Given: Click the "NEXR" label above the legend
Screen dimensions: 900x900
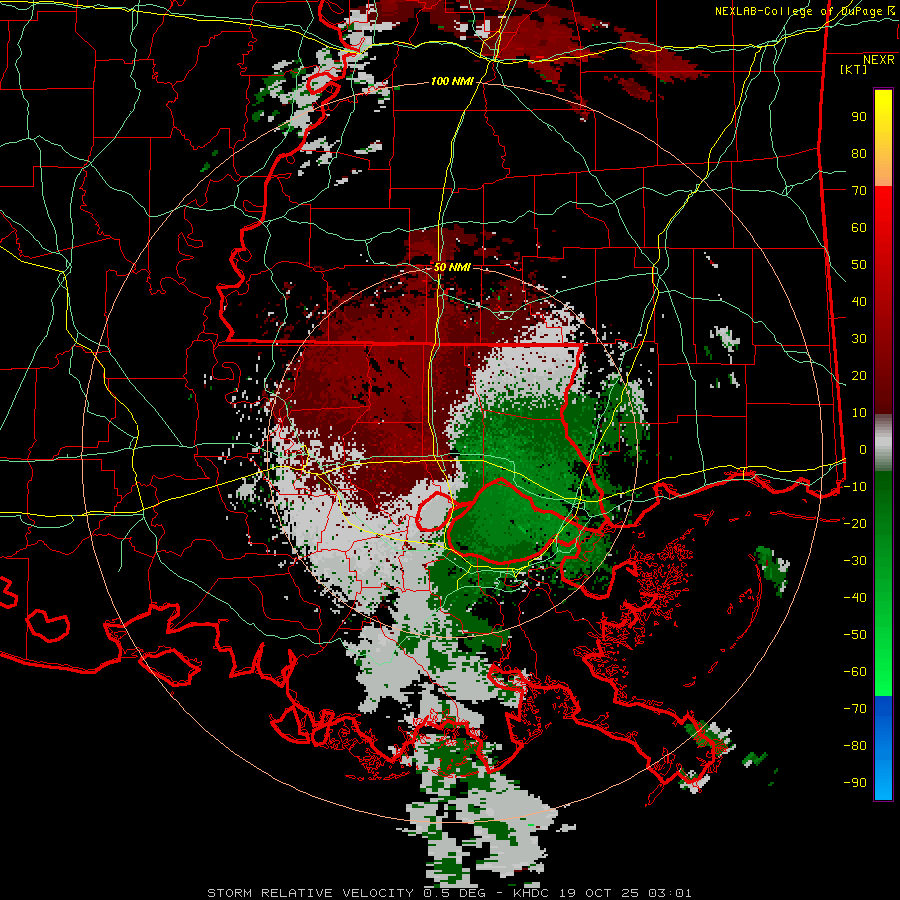Looking at the screenshot, I should click(x=878, y=60).
